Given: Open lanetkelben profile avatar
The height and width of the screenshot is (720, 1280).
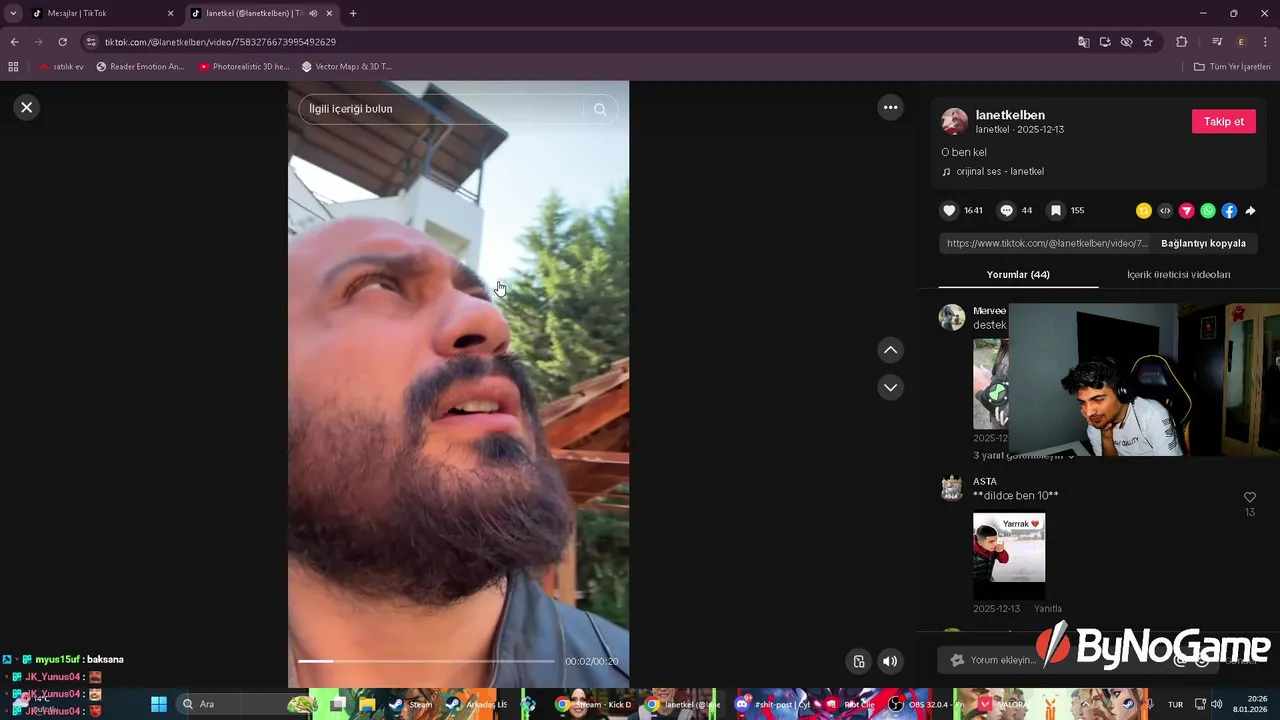Looking at the screenshot, I should tap(954, 121).
